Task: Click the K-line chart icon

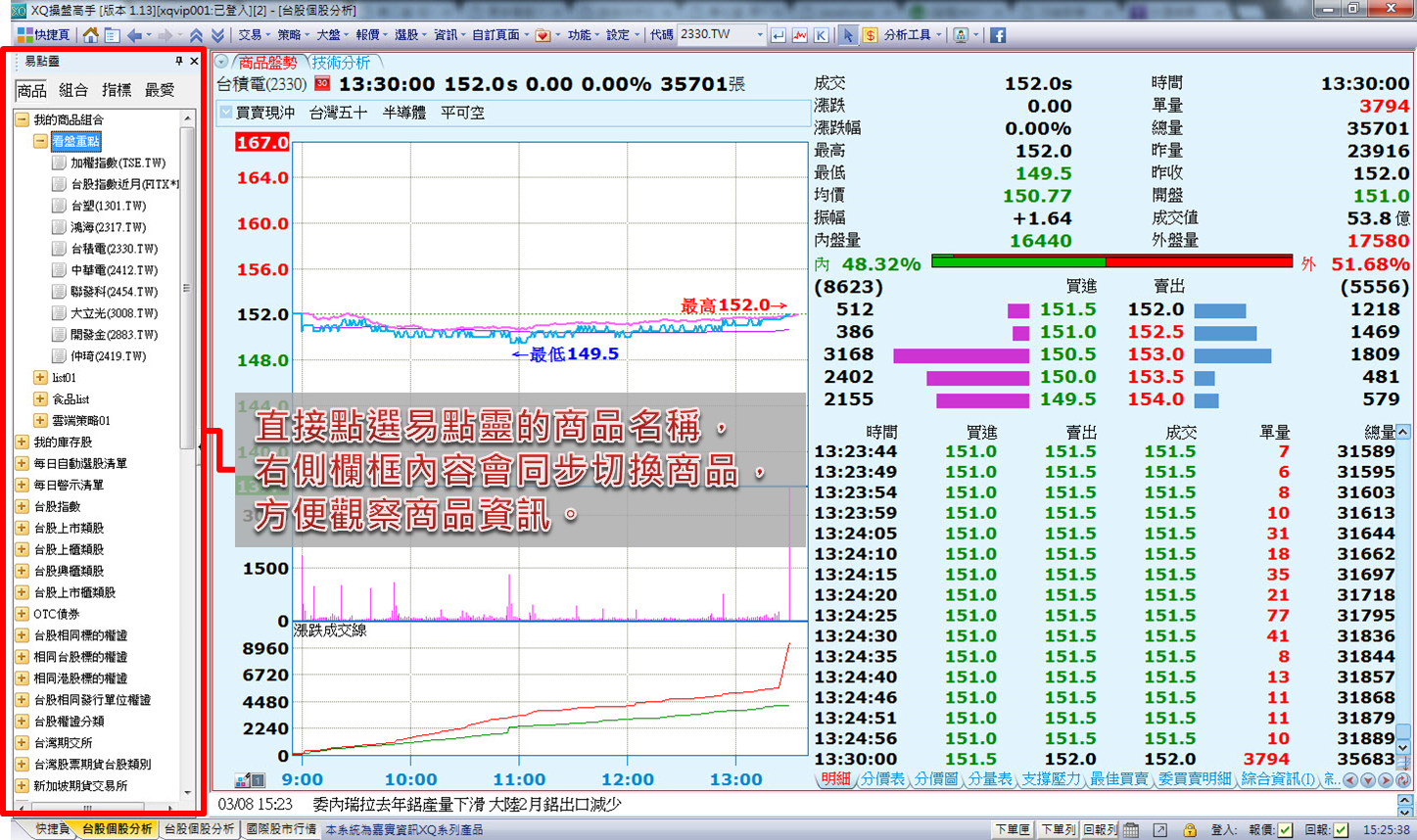Action: [x=822, y=35]
